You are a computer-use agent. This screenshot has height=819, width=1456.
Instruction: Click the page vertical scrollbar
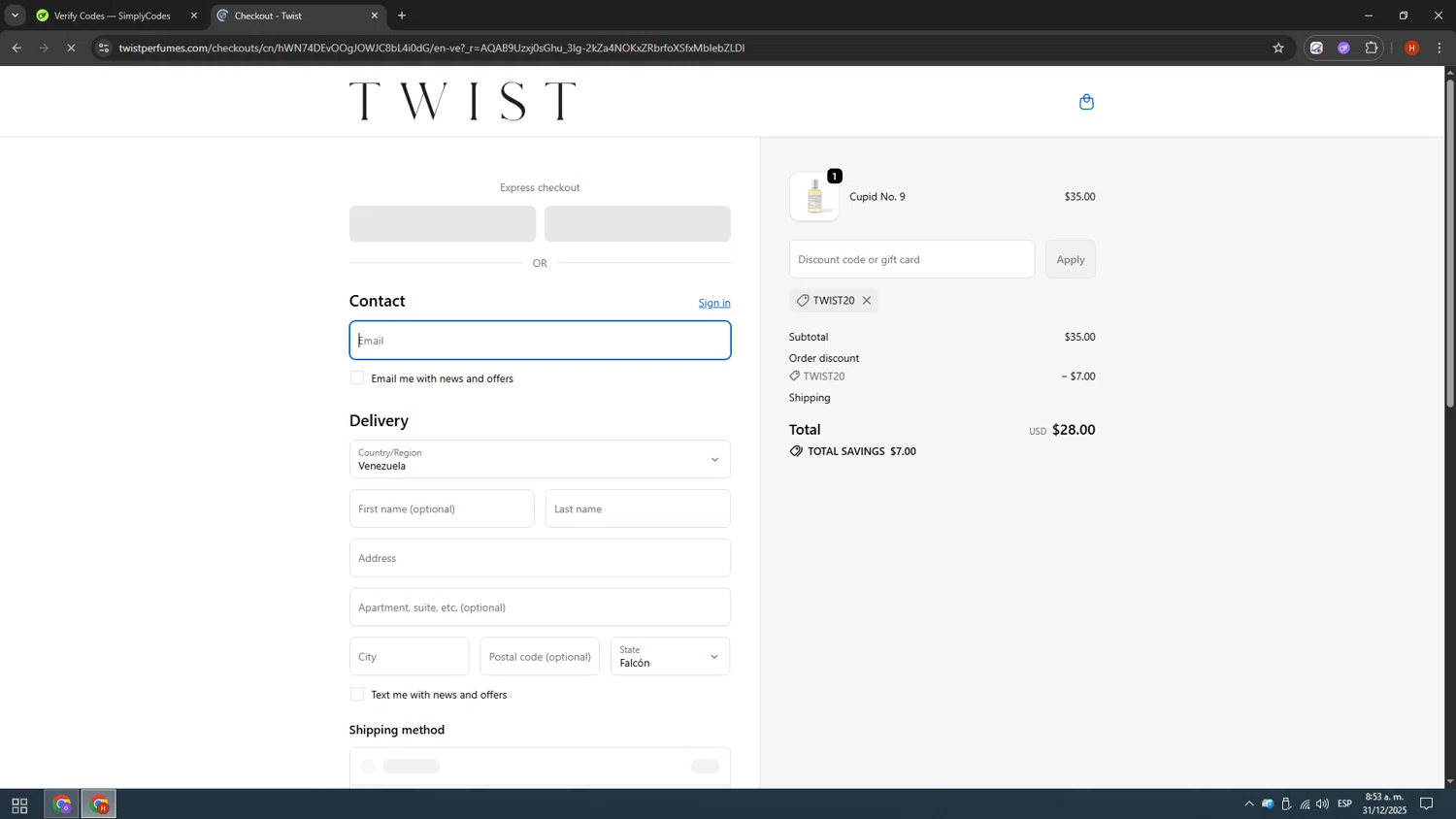tap(1450, 243)
